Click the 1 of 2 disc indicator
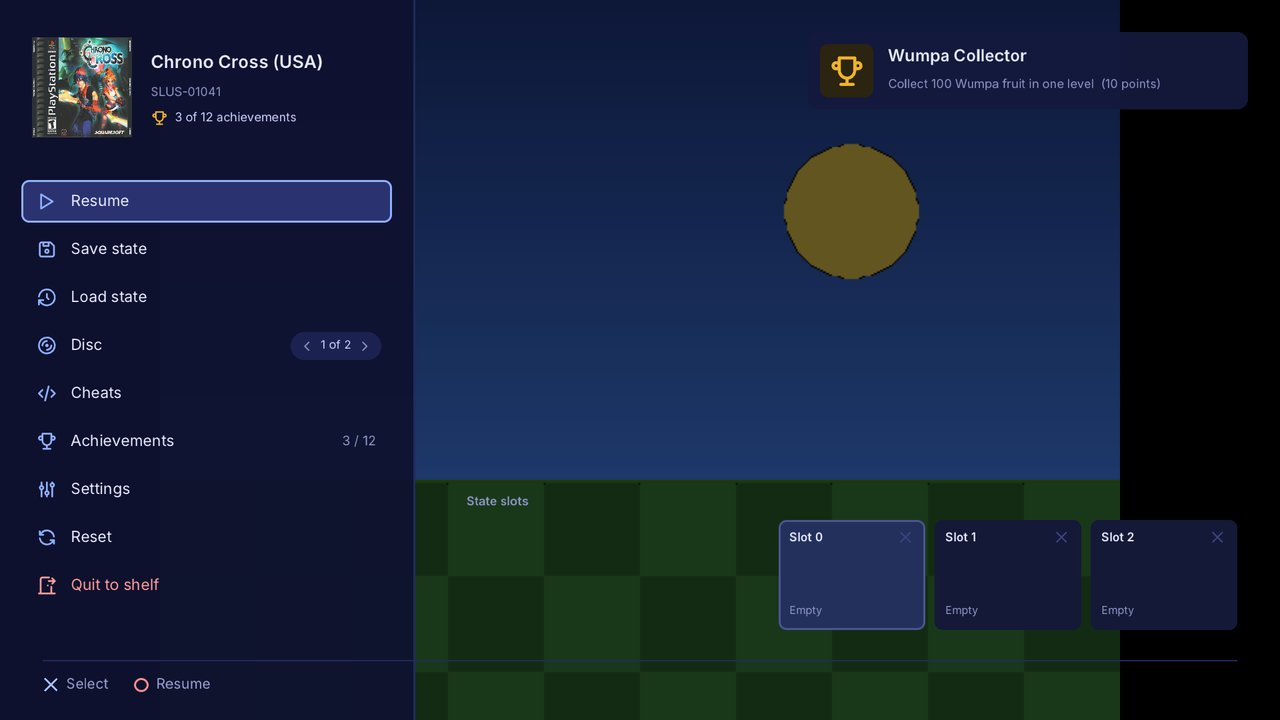 [336, 345]
